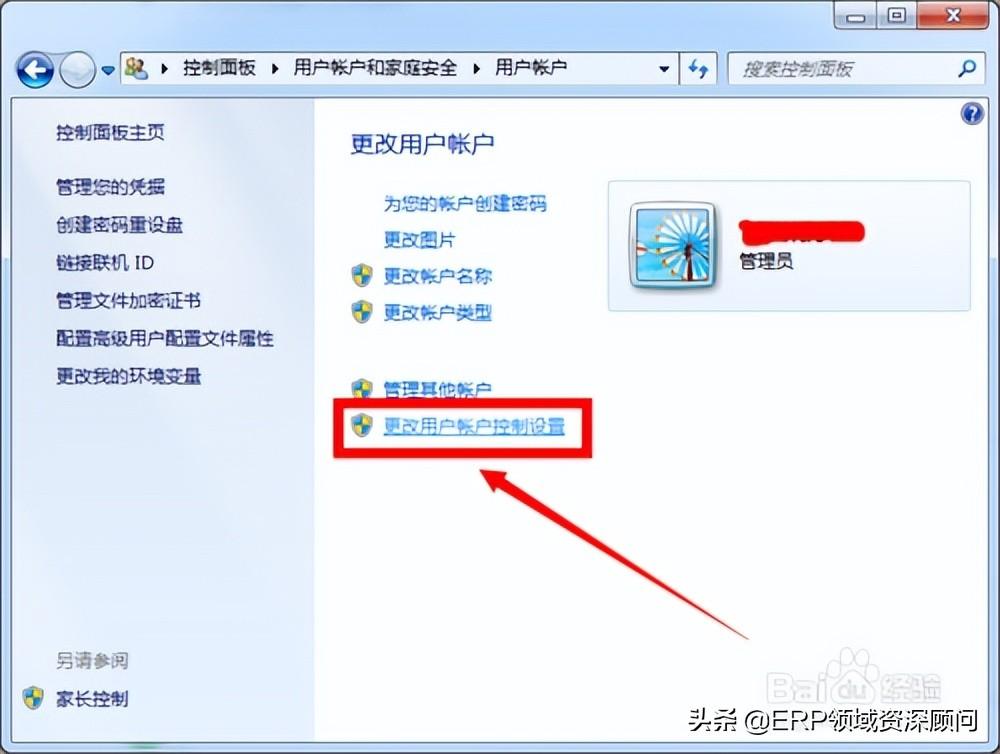
Task: Open the blue help question mark icon
Action: [972, 114]
